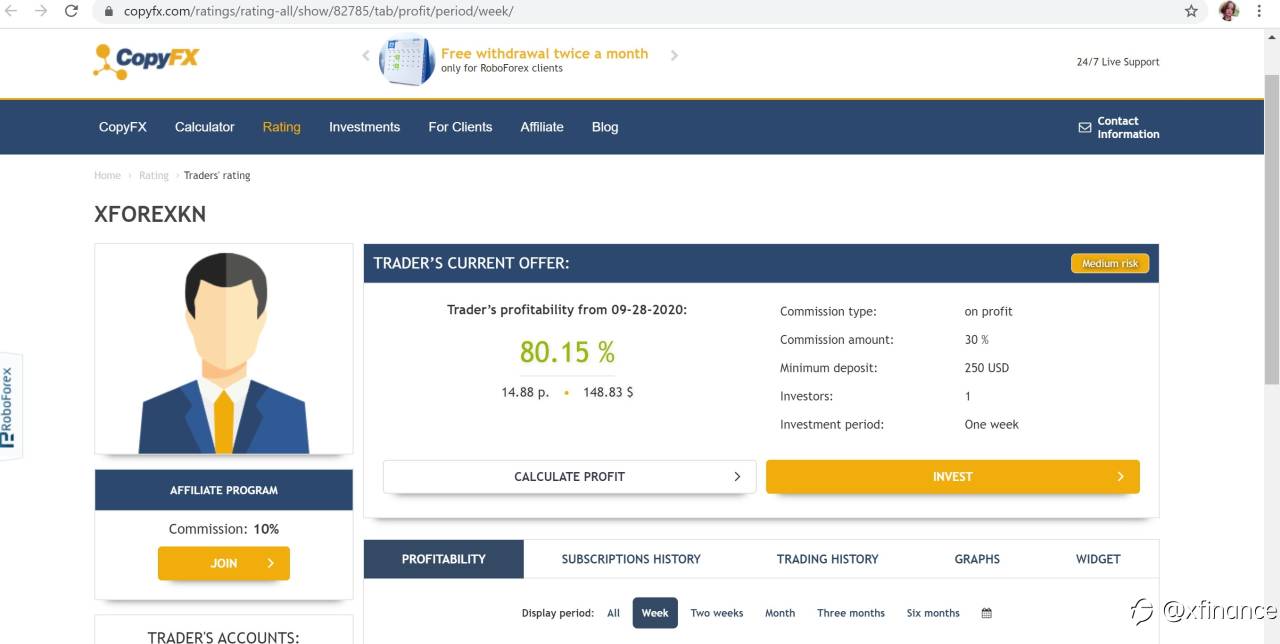The image size is (1280, 644).
Task: Open the Subscriptions History tab
Action: (631, 559)
